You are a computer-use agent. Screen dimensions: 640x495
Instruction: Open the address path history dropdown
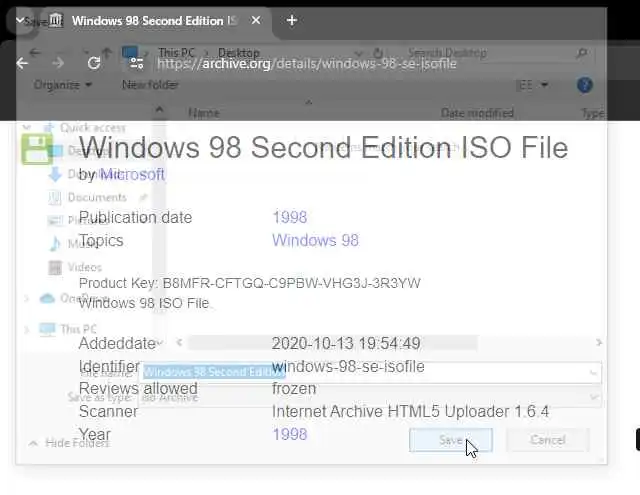[x=358, y=53]
